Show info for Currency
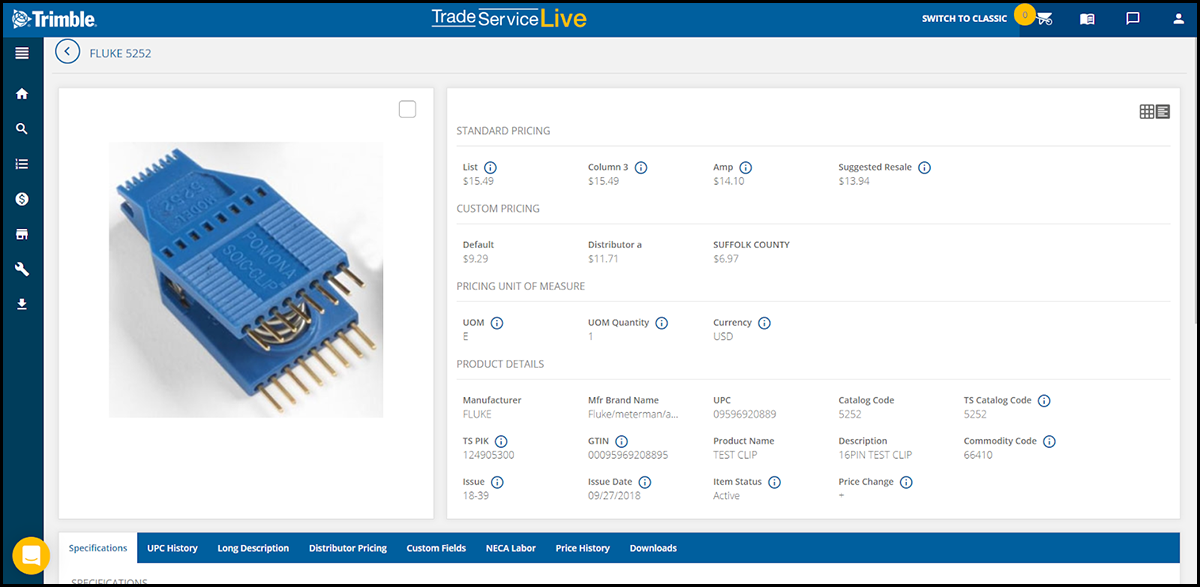Image resolution: width=1200 pixels, height=587 pixels. click(765, 323)
